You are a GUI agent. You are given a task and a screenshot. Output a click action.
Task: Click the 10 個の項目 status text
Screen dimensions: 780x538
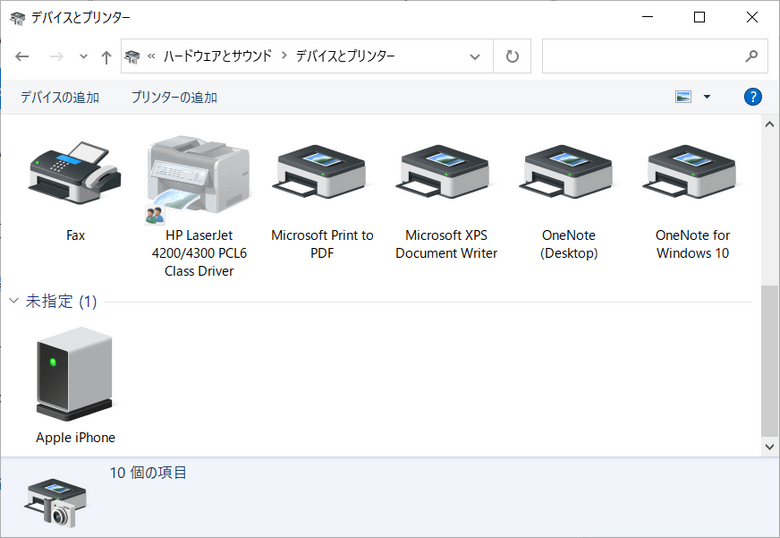[148, 472]
